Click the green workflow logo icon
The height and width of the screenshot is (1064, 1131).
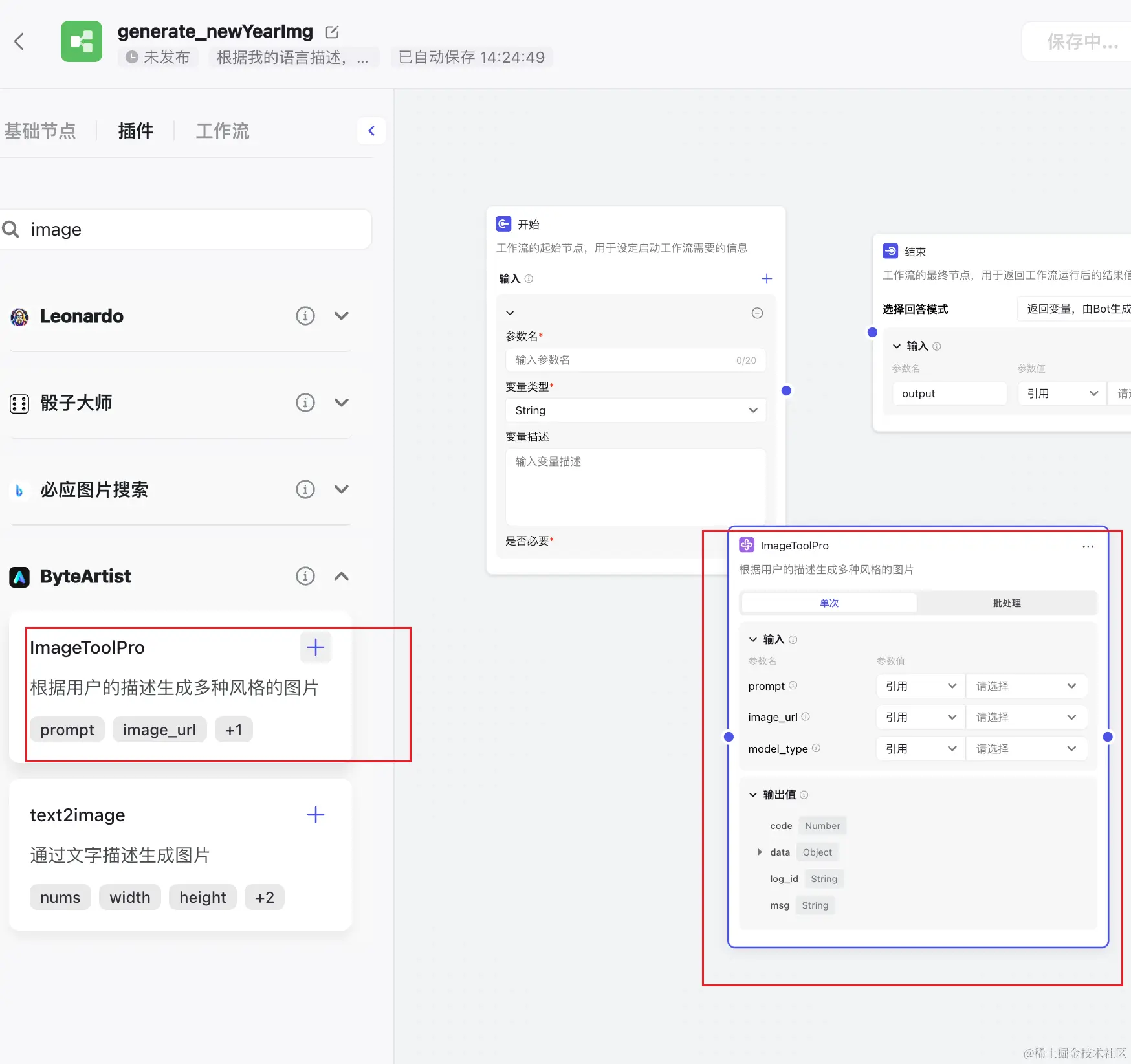click(82, 41)
